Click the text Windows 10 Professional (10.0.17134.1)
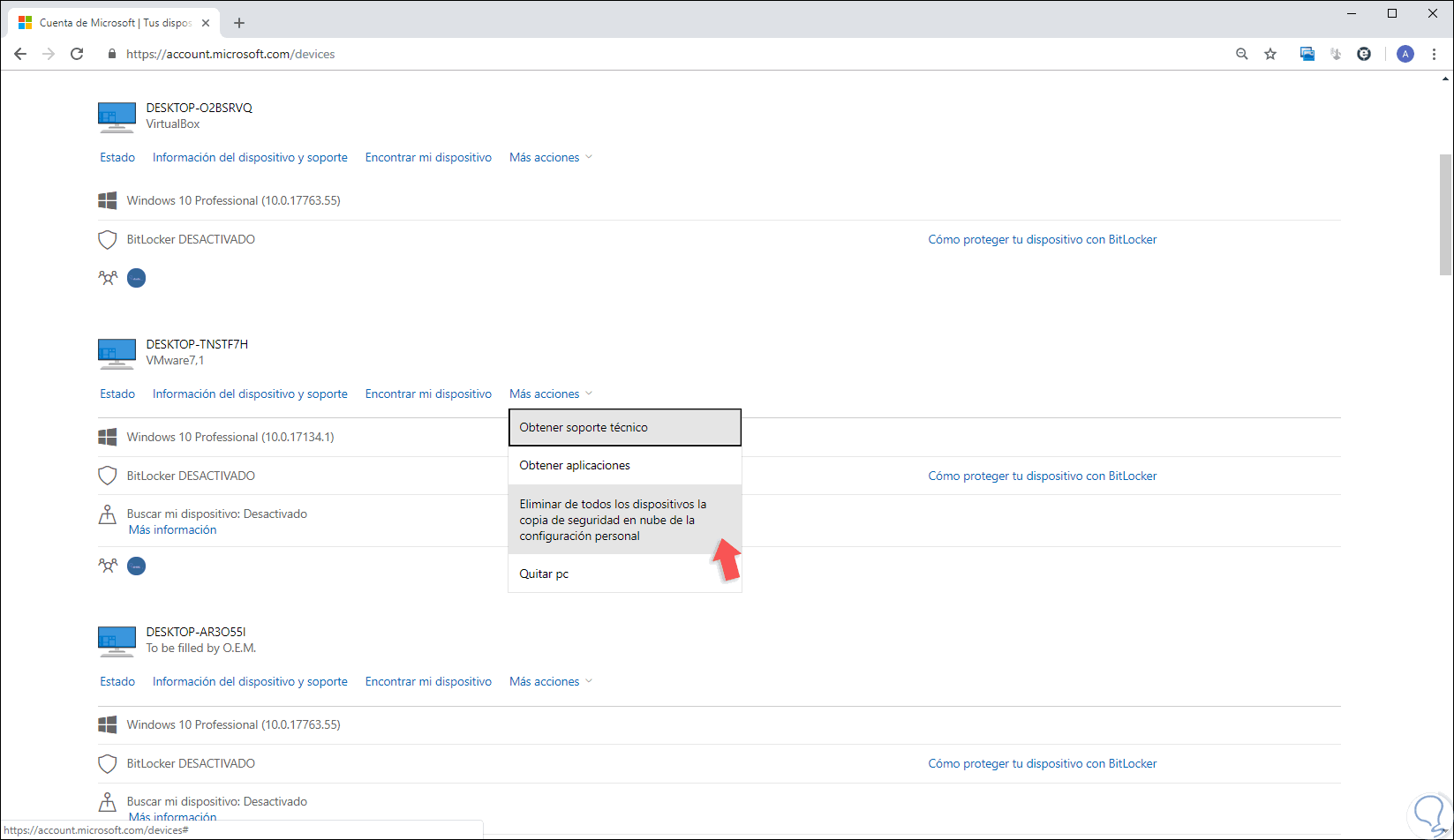This screenshot has width=1454, height=840. point(230,437)
